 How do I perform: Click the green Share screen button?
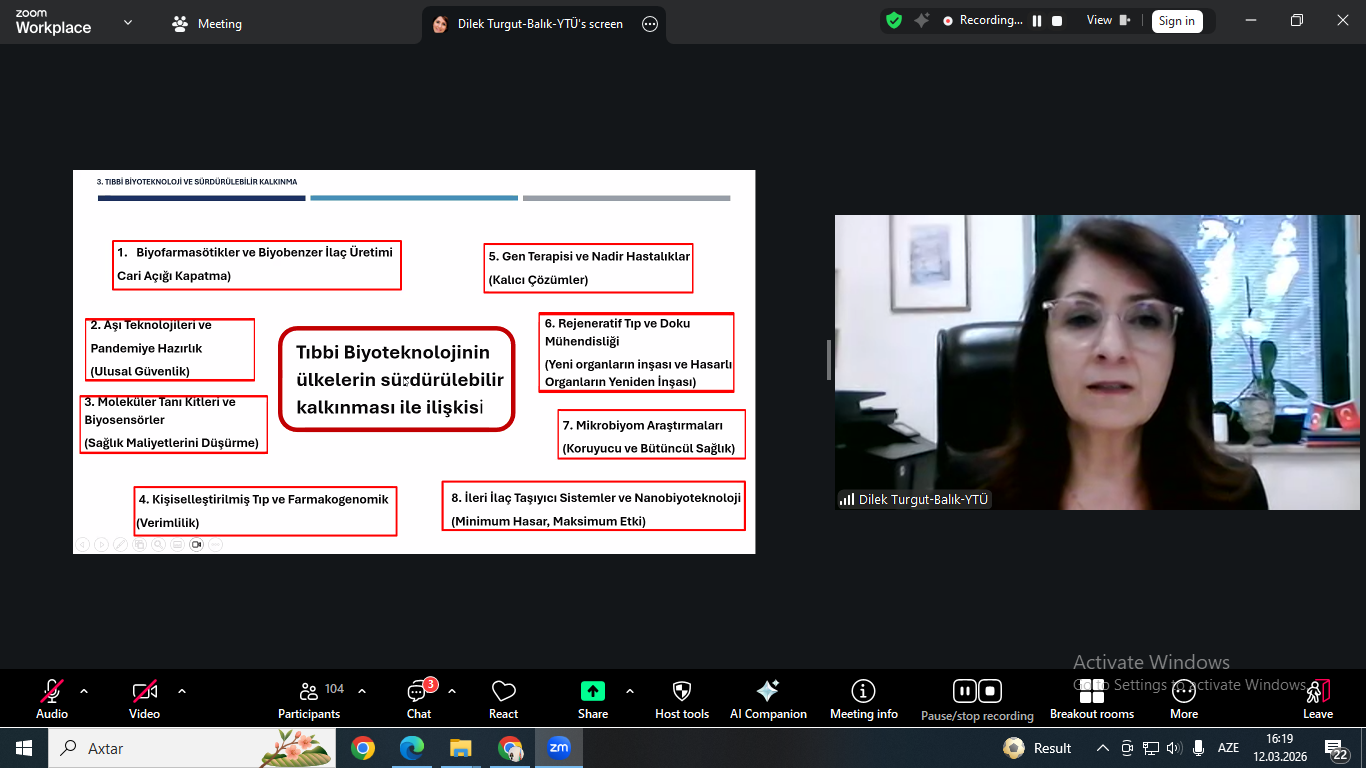click(x=593, y=699)
